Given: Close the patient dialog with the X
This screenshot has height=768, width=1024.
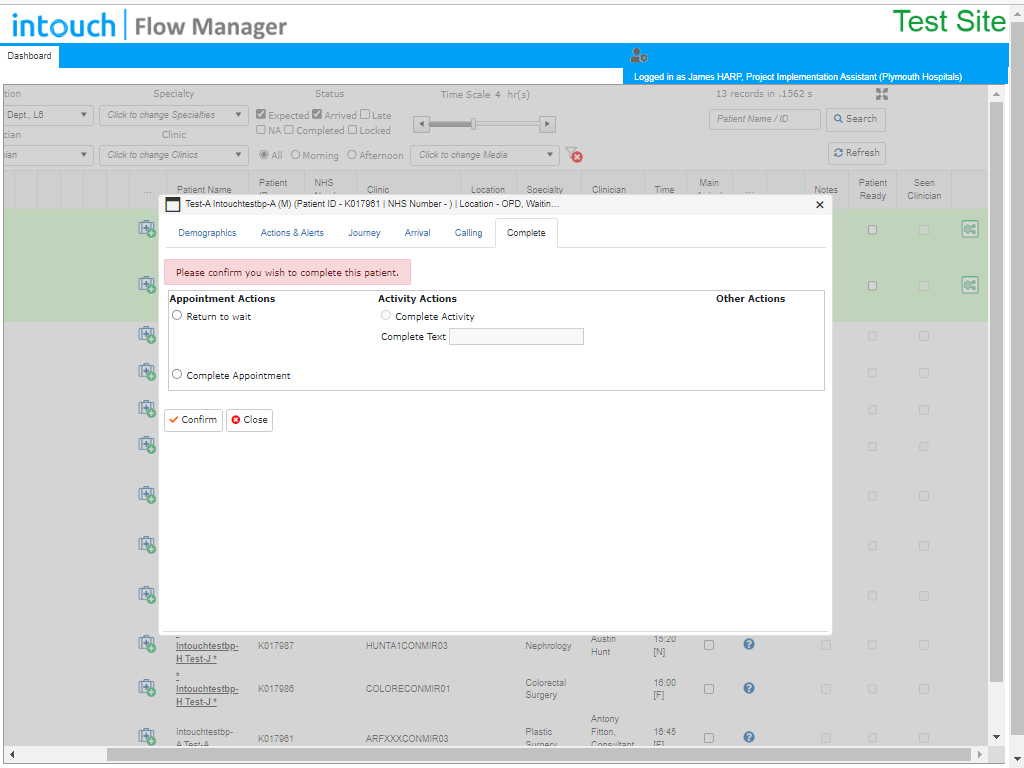Looking at the screenshot, I should click(820, 205).
